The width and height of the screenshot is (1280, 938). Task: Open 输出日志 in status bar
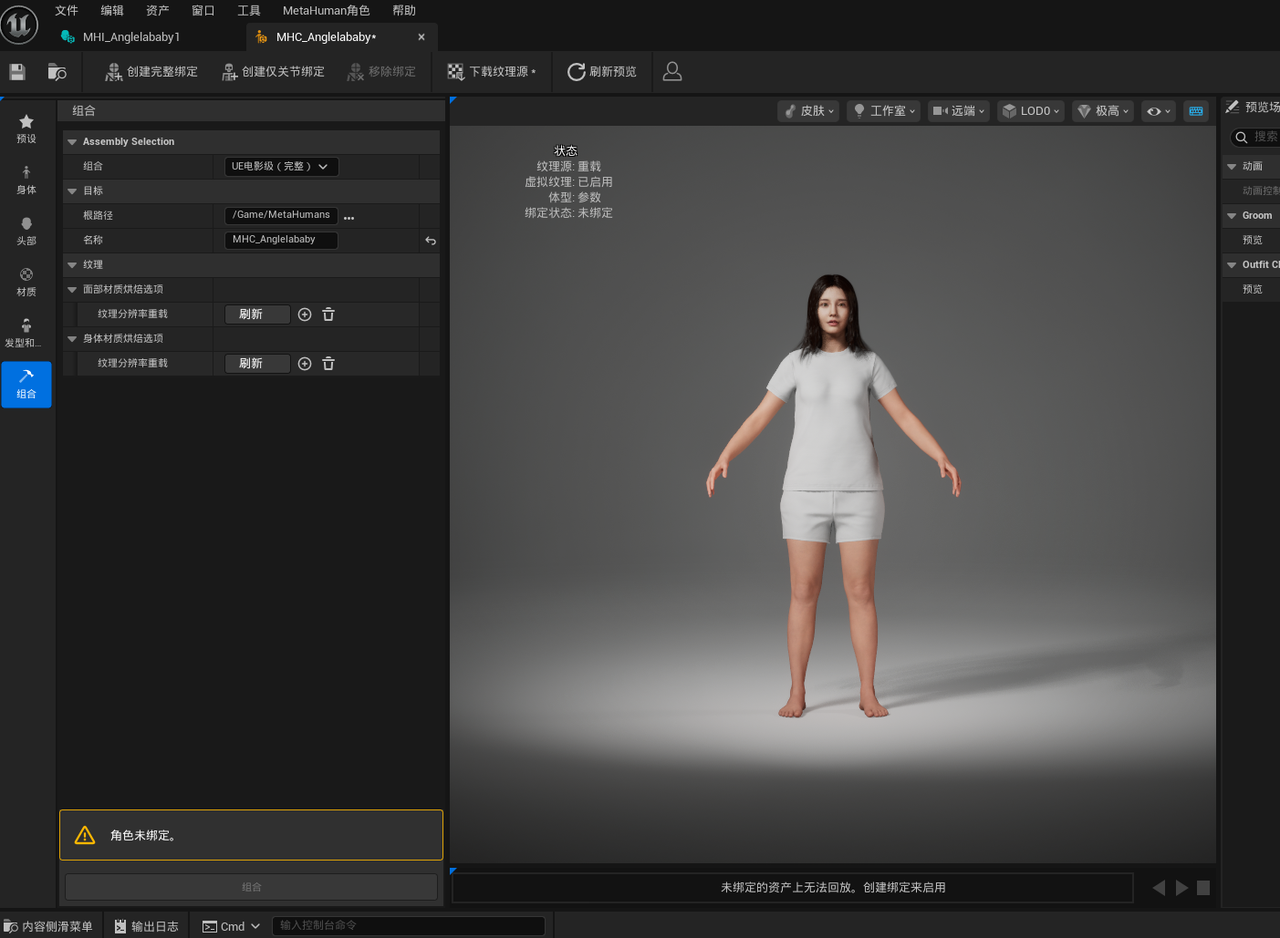pos(146,926)
